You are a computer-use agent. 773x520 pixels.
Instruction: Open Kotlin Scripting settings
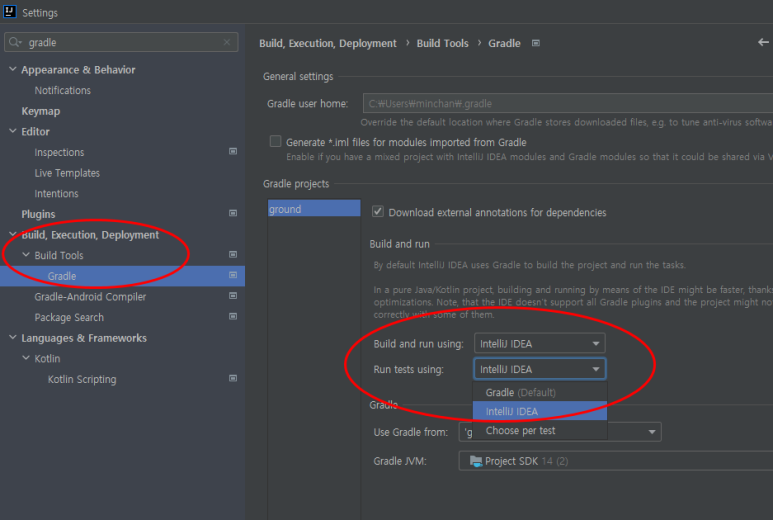pos(82,380)
